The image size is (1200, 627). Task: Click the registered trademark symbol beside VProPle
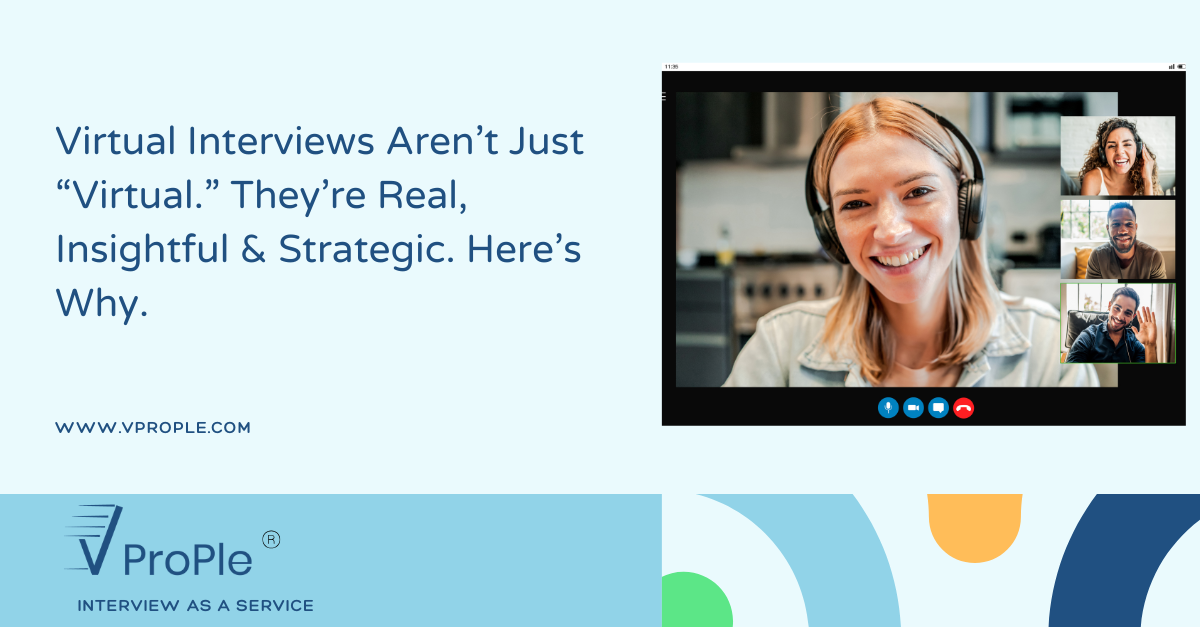click(x=271, y=539)
